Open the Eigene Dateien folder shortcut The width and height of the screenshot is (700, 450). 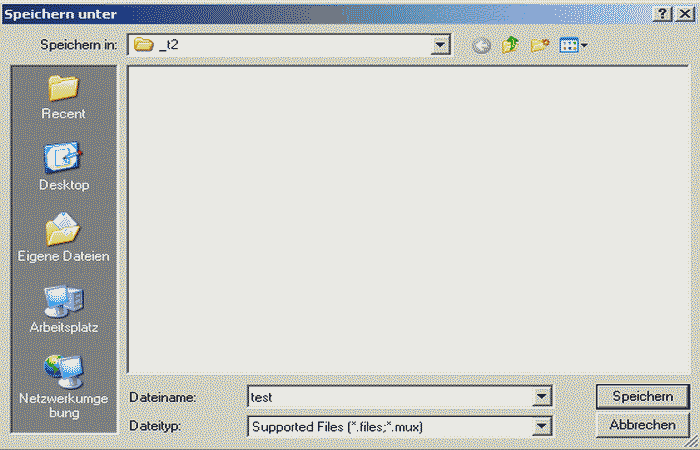point(63,236)
